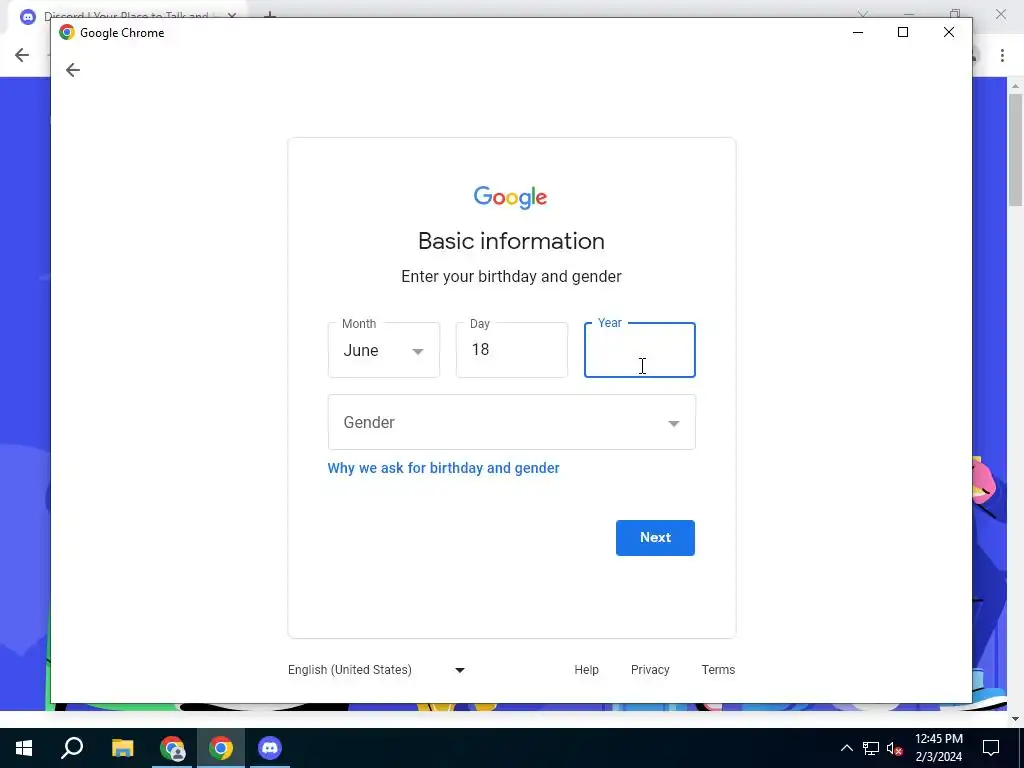Screen dimensions: 1024x768
Task: Click the blue Next button
Action: click(x=655, y=537)
